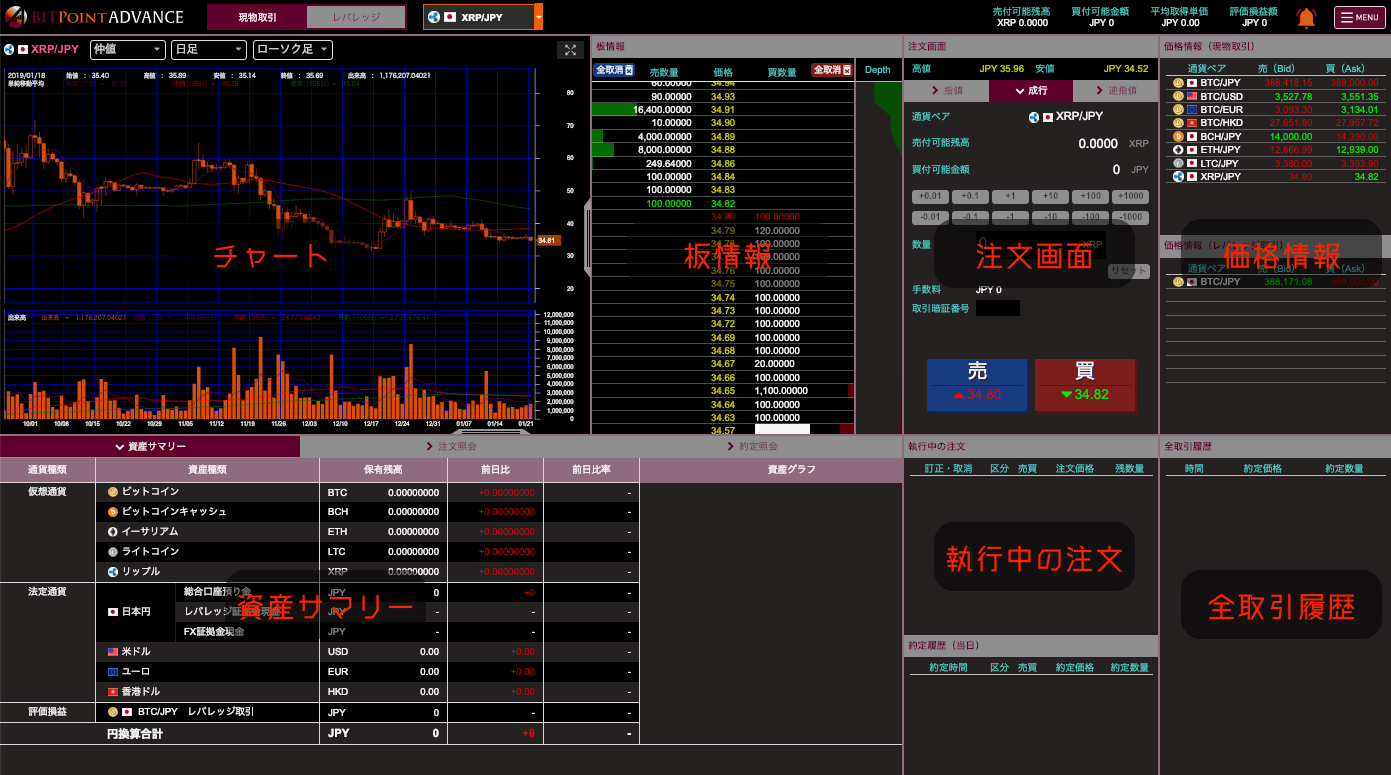The image size is (1391, 775).
Task: Click the Ethereum icon beside ETH/JPY
Action: (x=1178, y=150)
